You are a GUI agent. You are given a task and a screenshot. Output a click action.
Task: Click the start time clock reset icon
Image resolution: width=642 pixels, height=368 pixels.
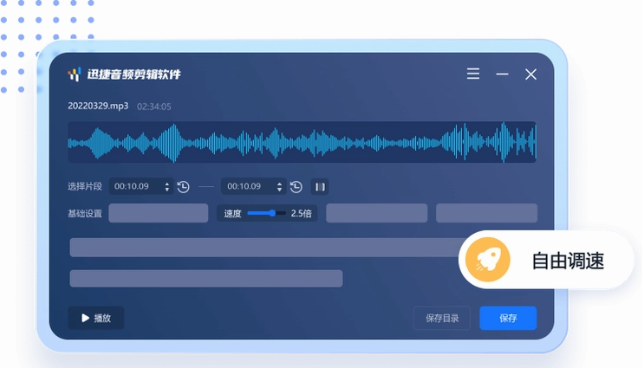coord(183,187)
